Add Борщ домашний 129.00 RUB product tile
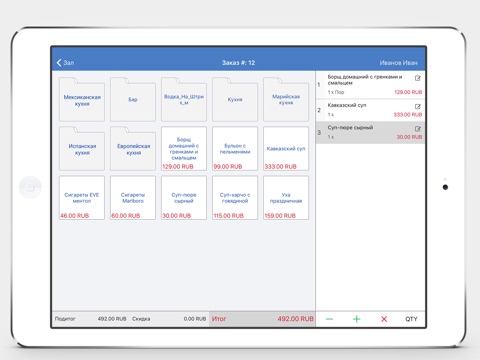This screenshot has height=360, width=480. [x=184, y=149]
